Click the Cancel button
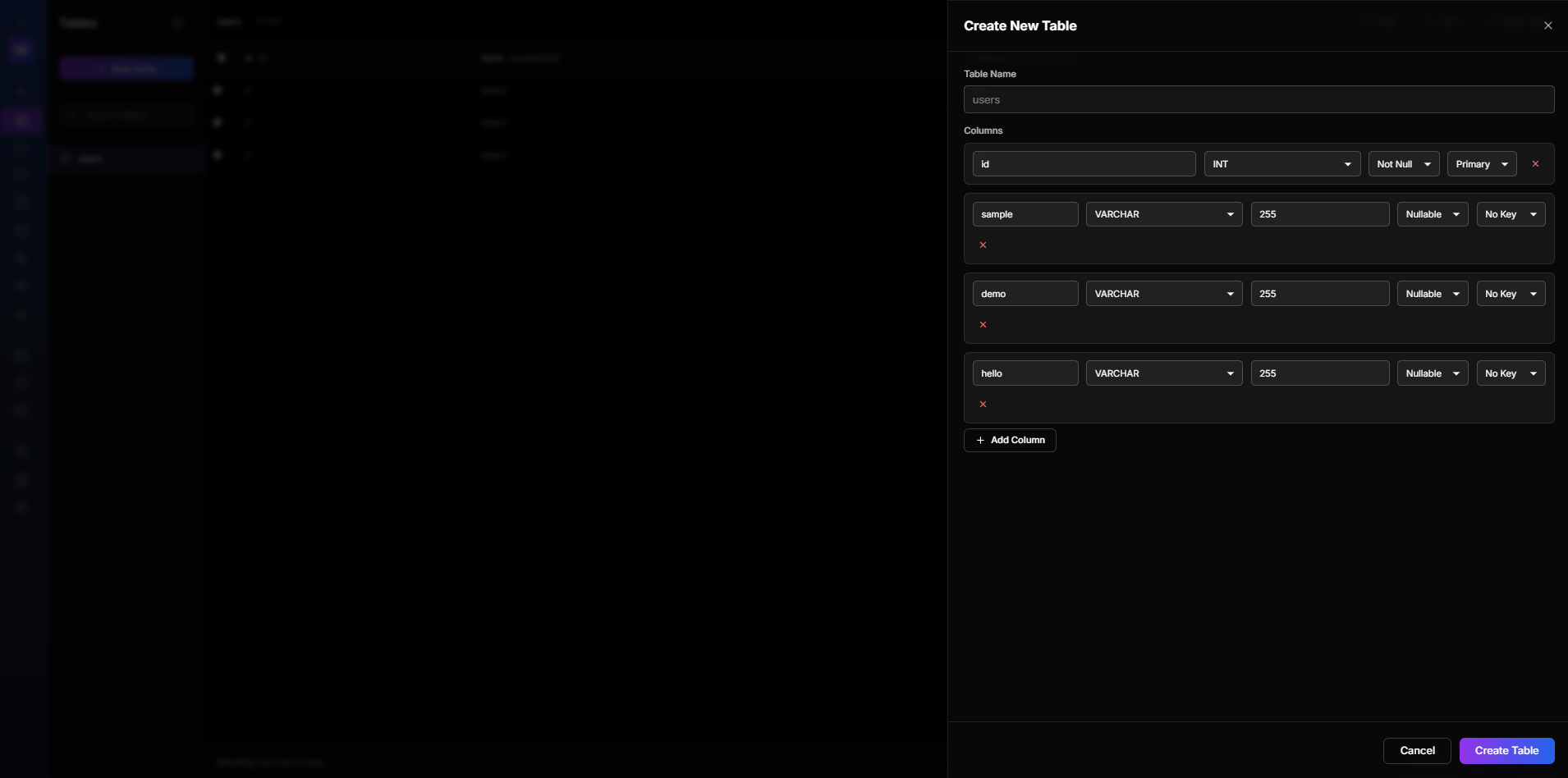The height and width of the screenshot is (778, 1568). coord(1417,750)
